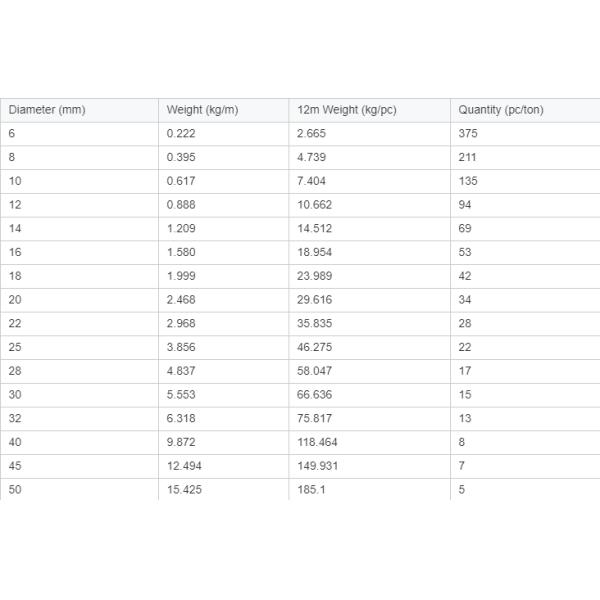Click the 10.662 cell in the table

[x=315, y=205]
